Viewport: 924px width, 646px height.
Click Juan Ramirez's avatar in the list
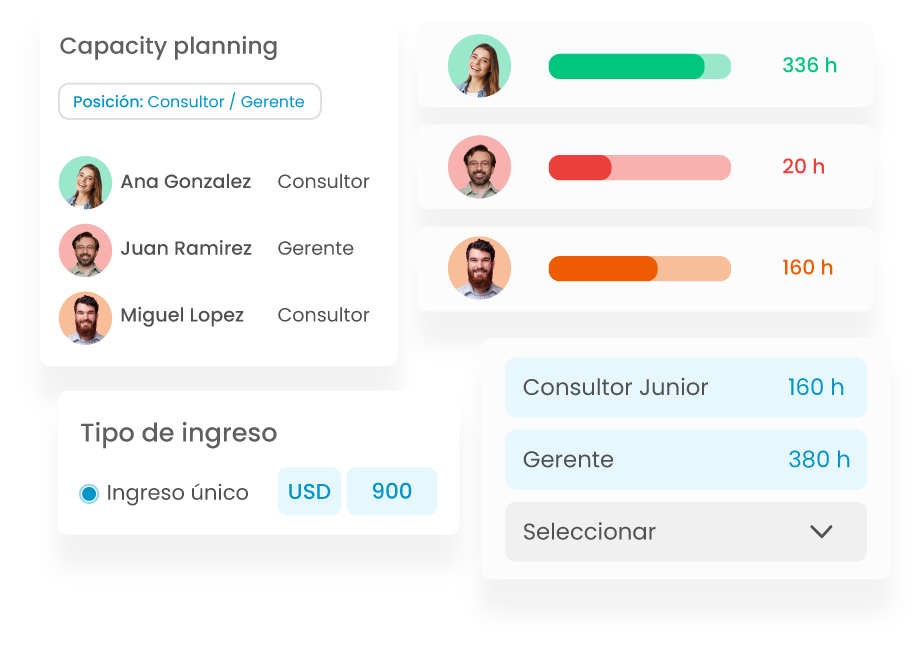[x=85, y=250]
